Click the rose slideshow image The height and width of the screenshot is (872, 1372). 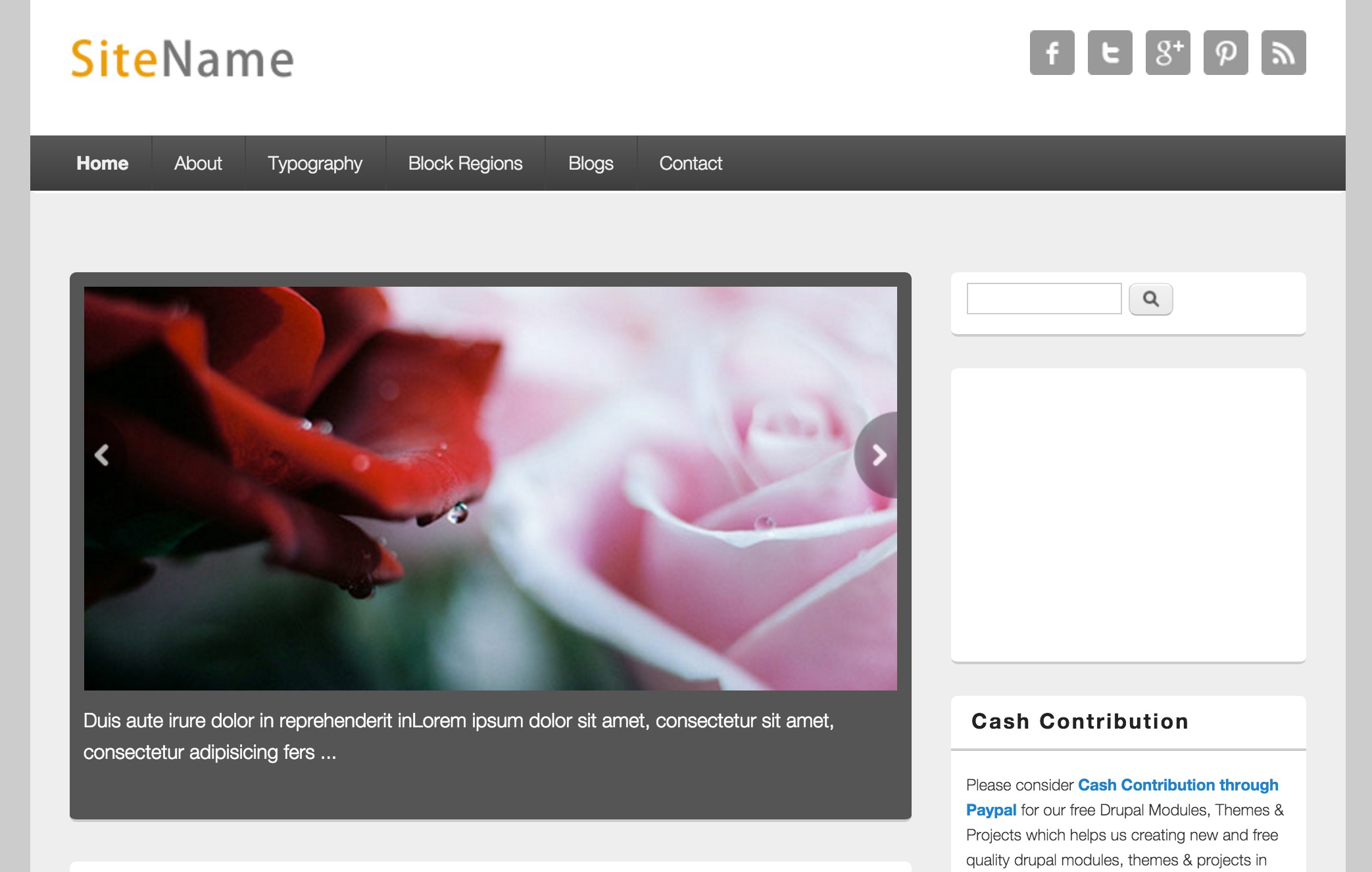tap(490, 488)
